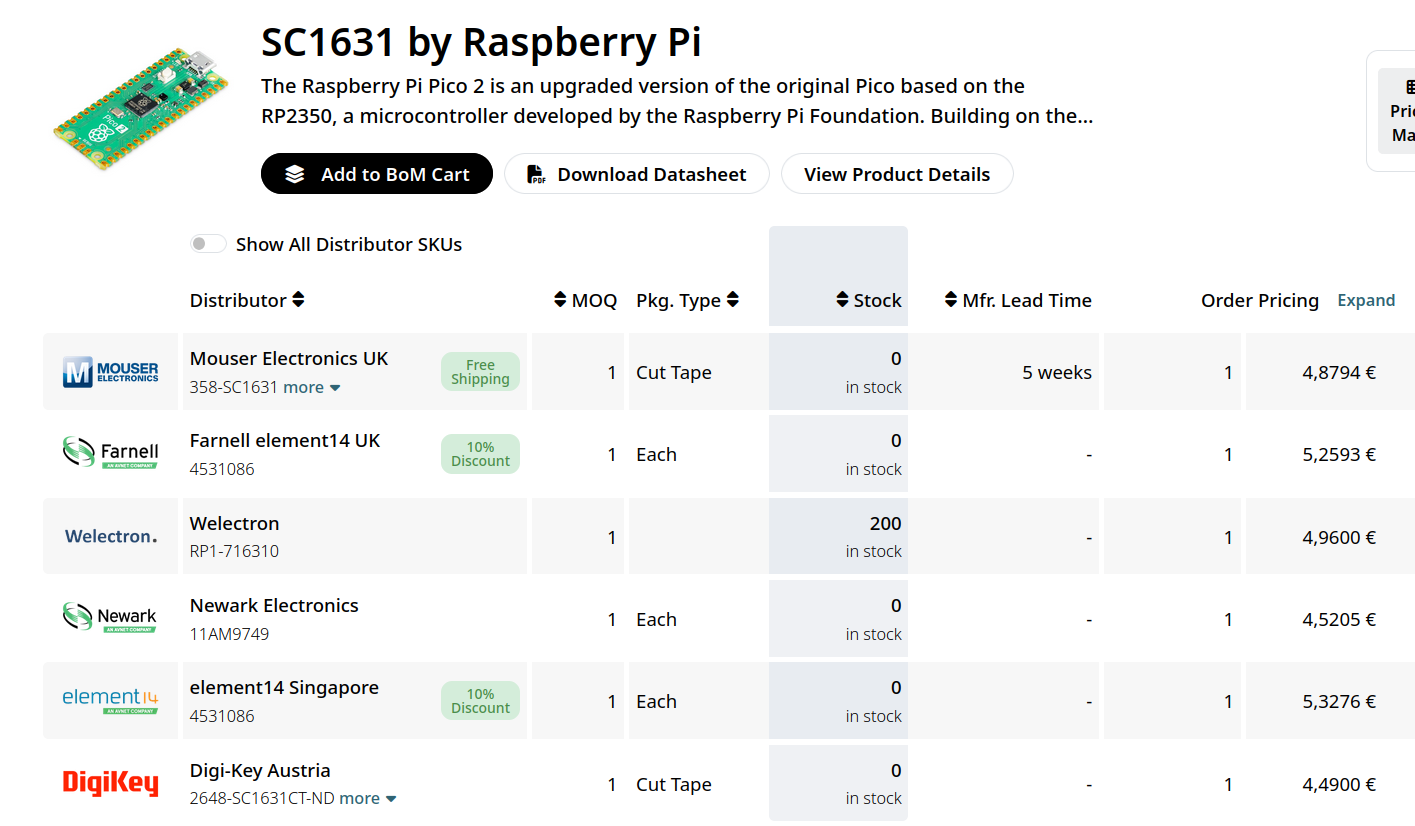Click Add to BoM Cart button
1415x826 pixels.
[377, 174]
